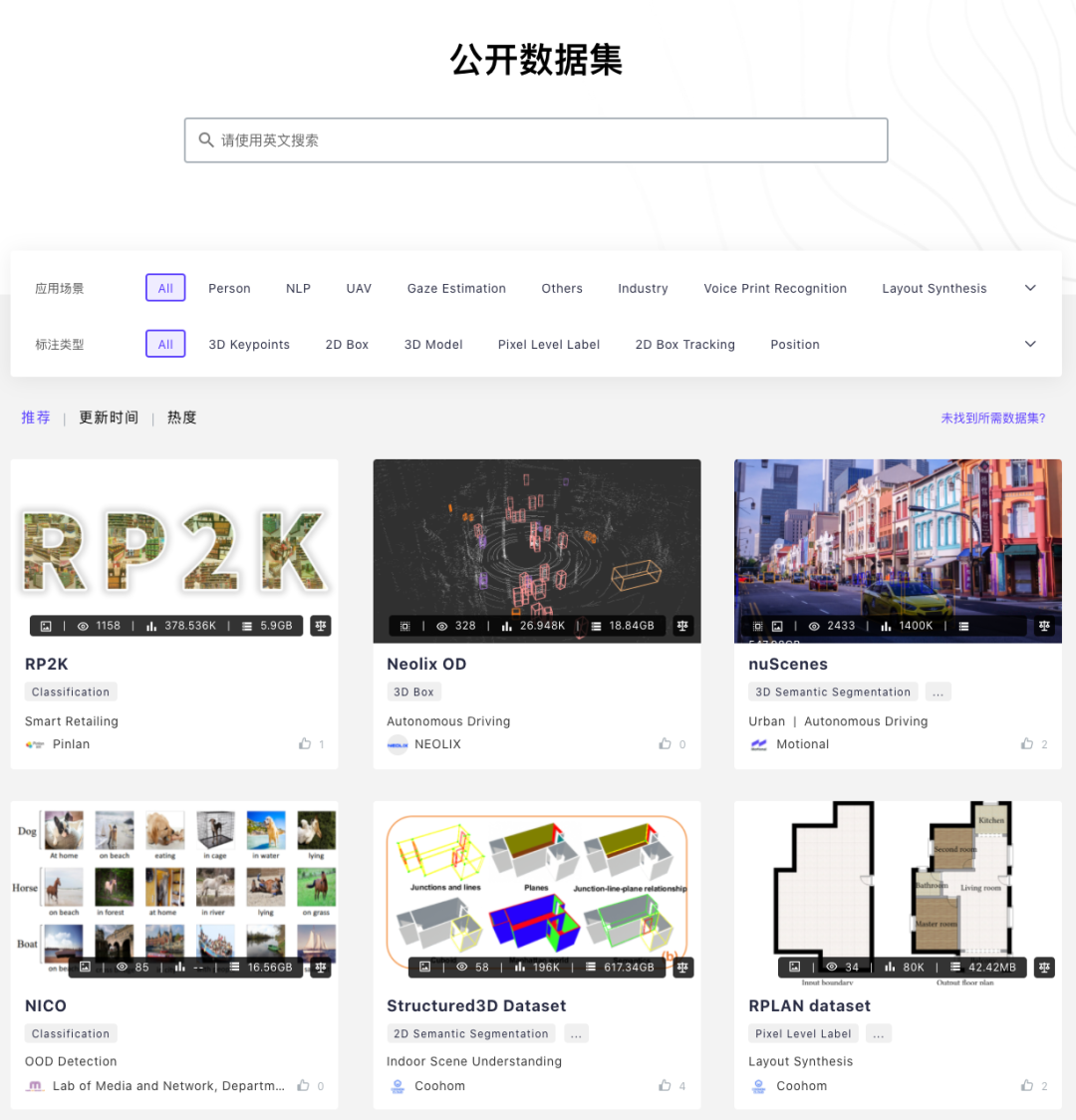Open the 未找到所需数据集? link
1076x1120 pixels.
pos(993,418)
